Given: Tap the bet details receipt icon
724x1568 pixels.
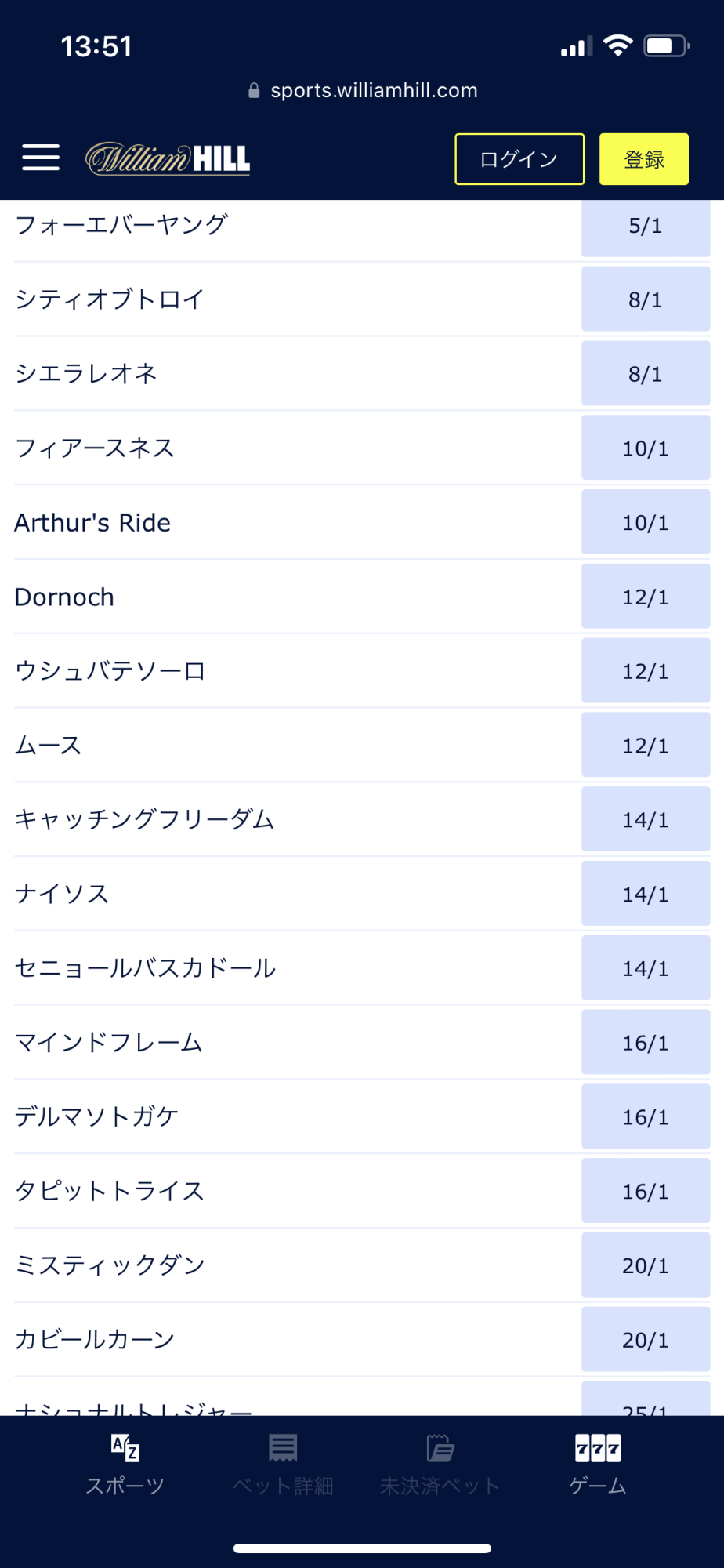Looking at the screenshot, I should (283, 1447).
